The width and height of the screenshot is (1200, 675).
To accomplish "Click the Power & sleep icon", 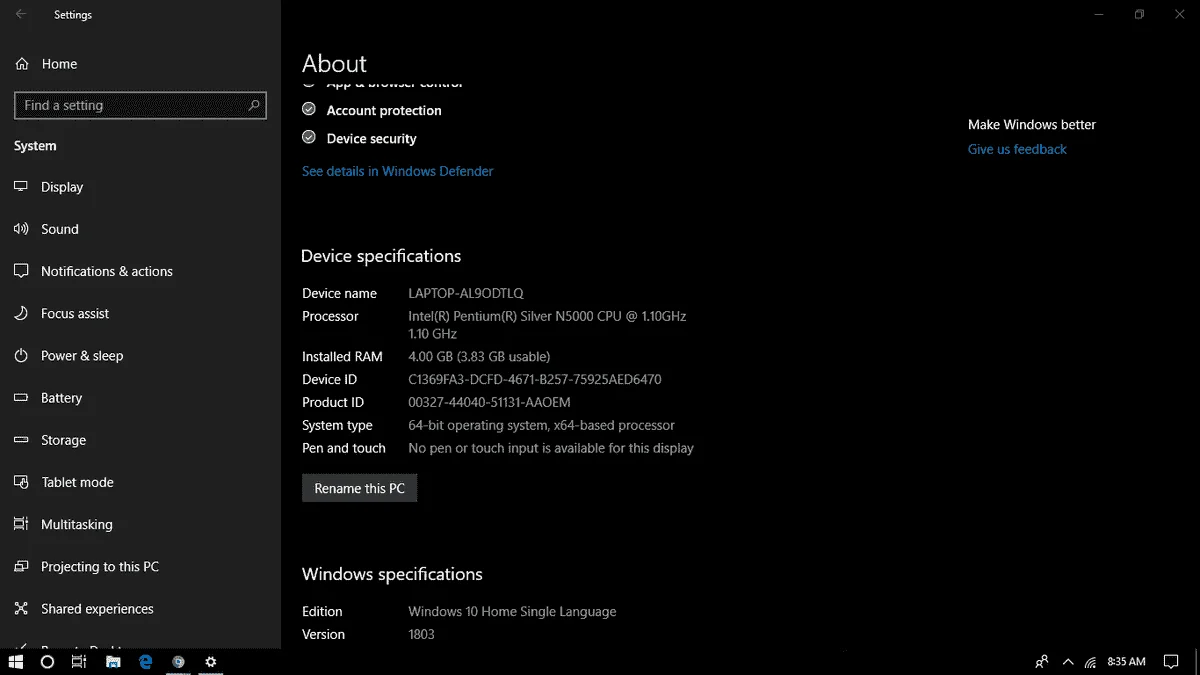I will point(21,355).
